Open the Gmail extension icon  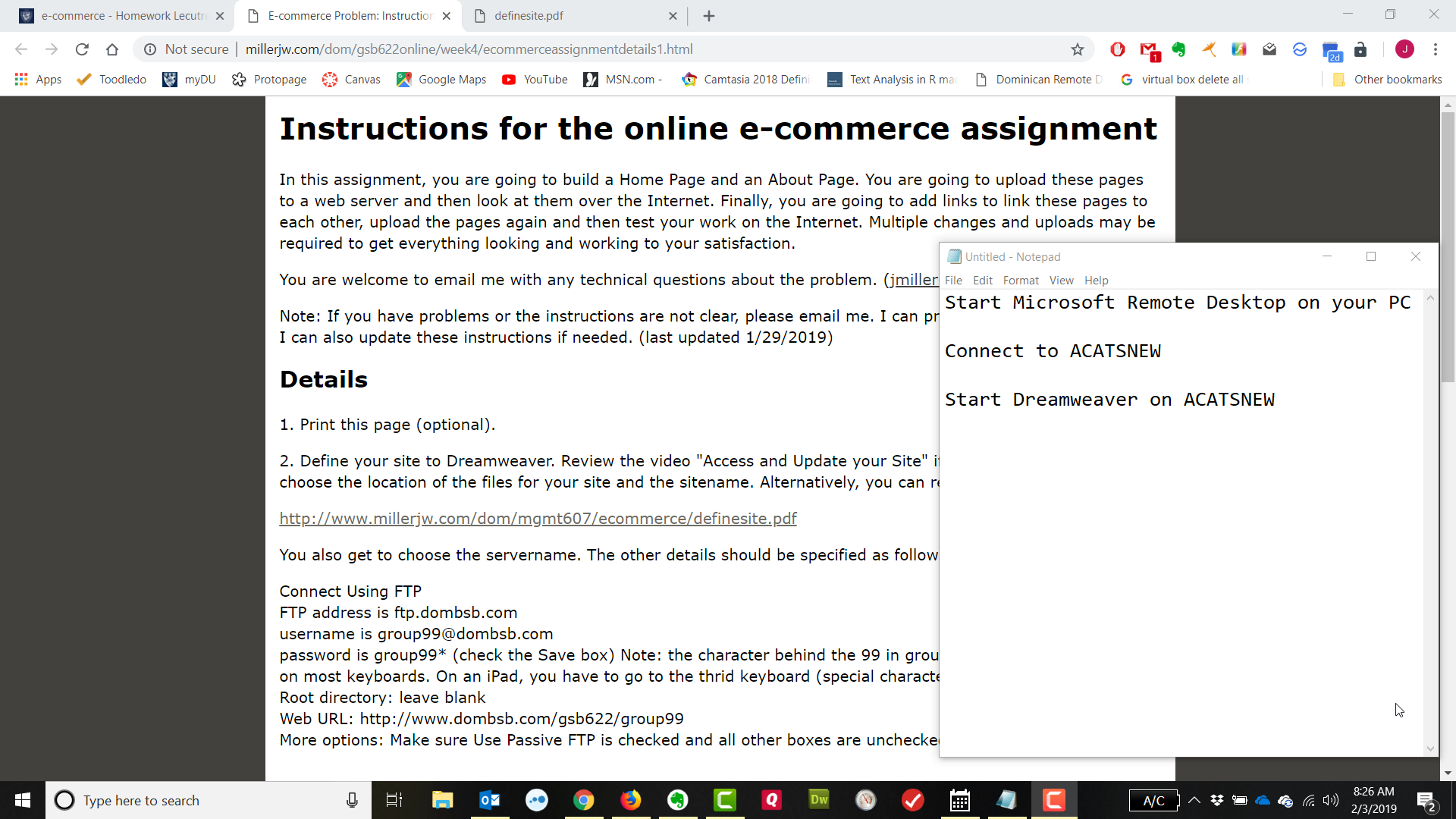coord(1149,50)
